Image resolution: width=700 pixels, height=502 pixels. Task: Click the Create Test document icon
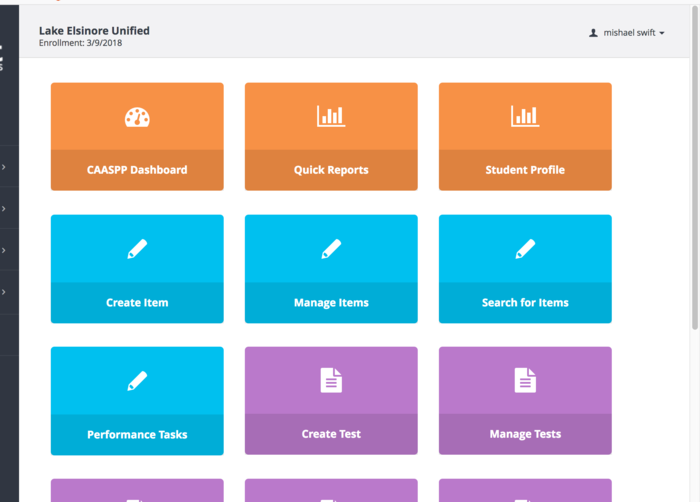(331, 380)
